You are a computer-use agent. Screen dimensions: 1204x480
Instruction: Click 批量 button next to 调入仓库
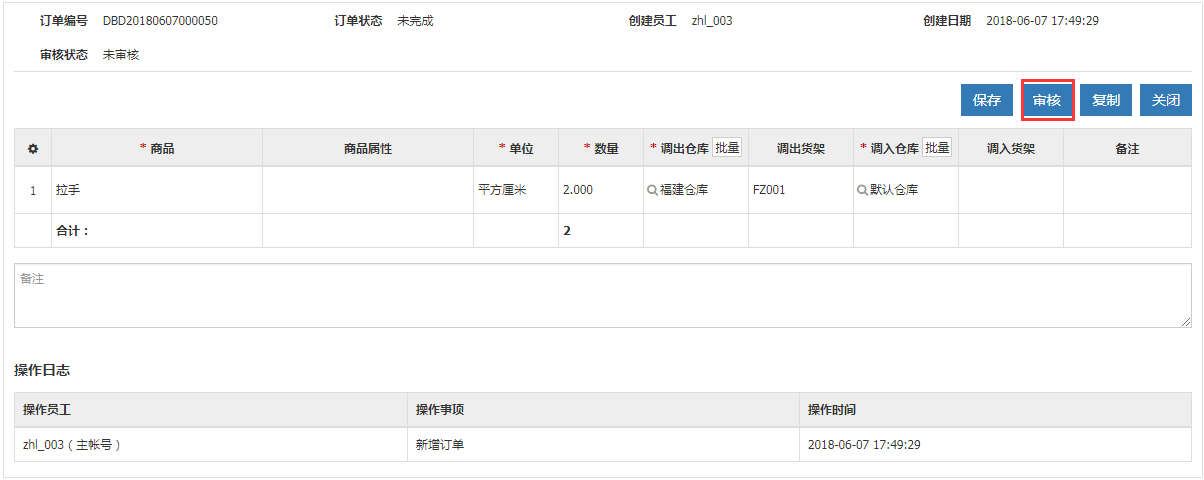[x=937, y=148]
